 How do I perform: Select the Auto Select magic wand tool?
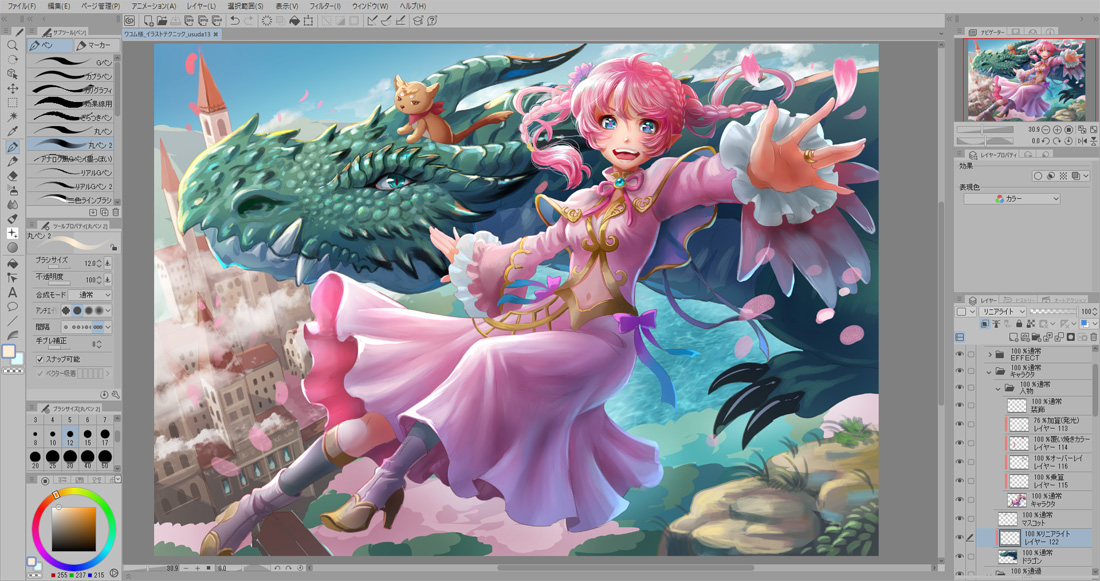coord(13,117)
